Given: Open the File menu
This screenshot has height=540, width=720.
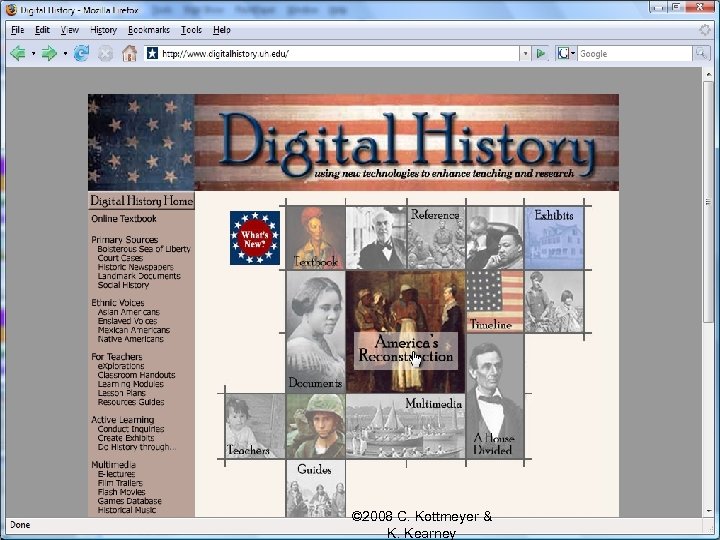Looking at the screenshot, I should (17, 30).
